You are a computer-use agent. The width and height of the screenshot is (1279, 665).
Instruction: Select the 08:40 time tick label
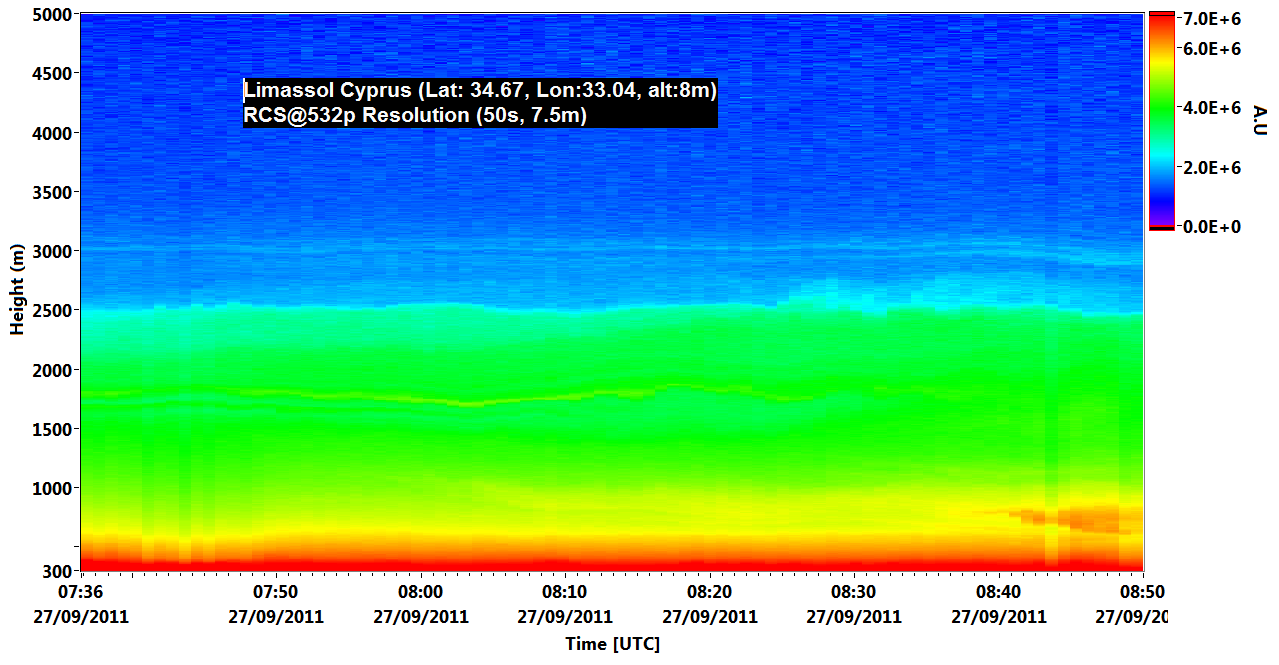998,591
